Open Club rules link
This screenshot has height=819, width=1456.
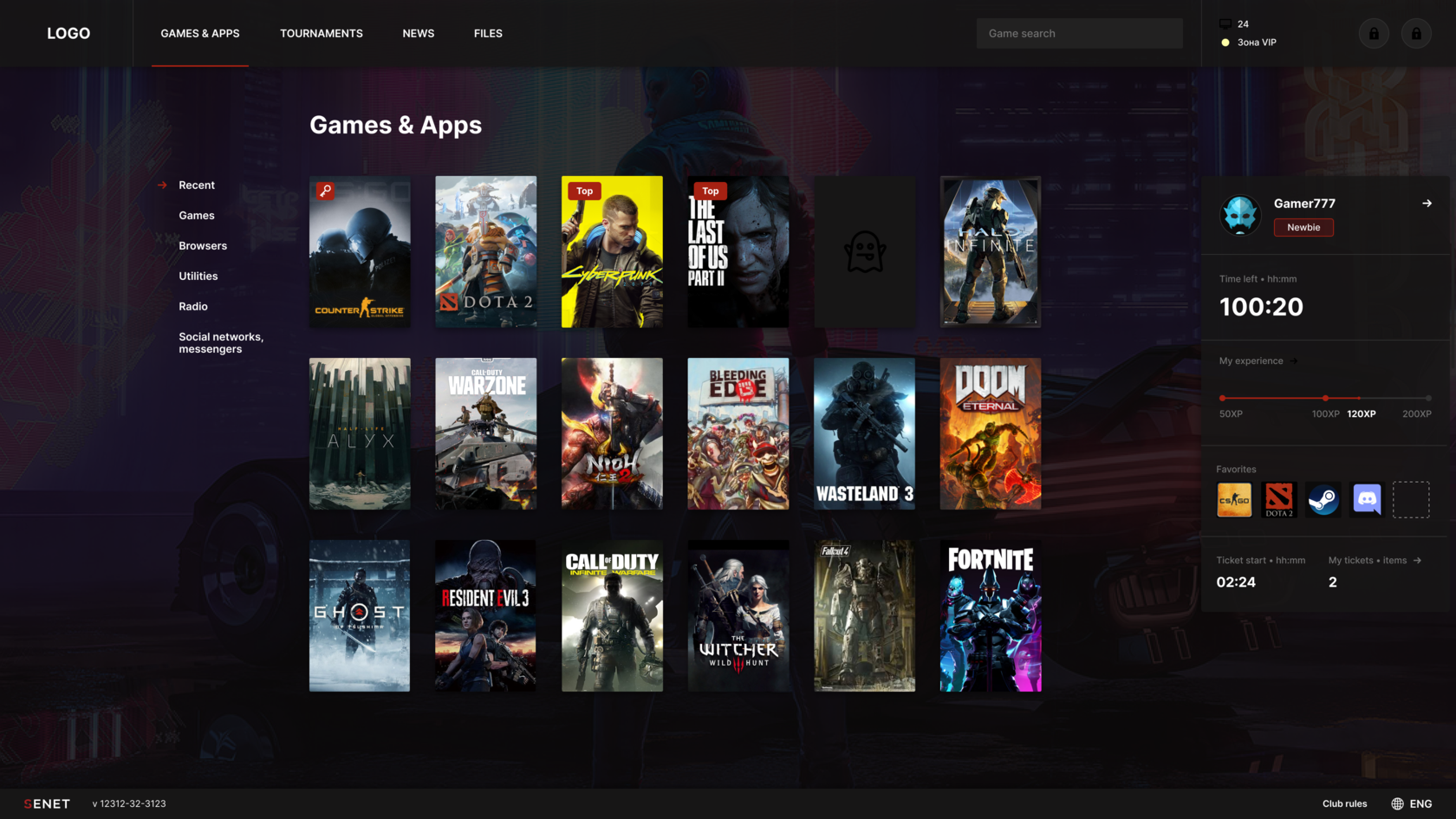pyautogui.click(x=1344, y=804)
